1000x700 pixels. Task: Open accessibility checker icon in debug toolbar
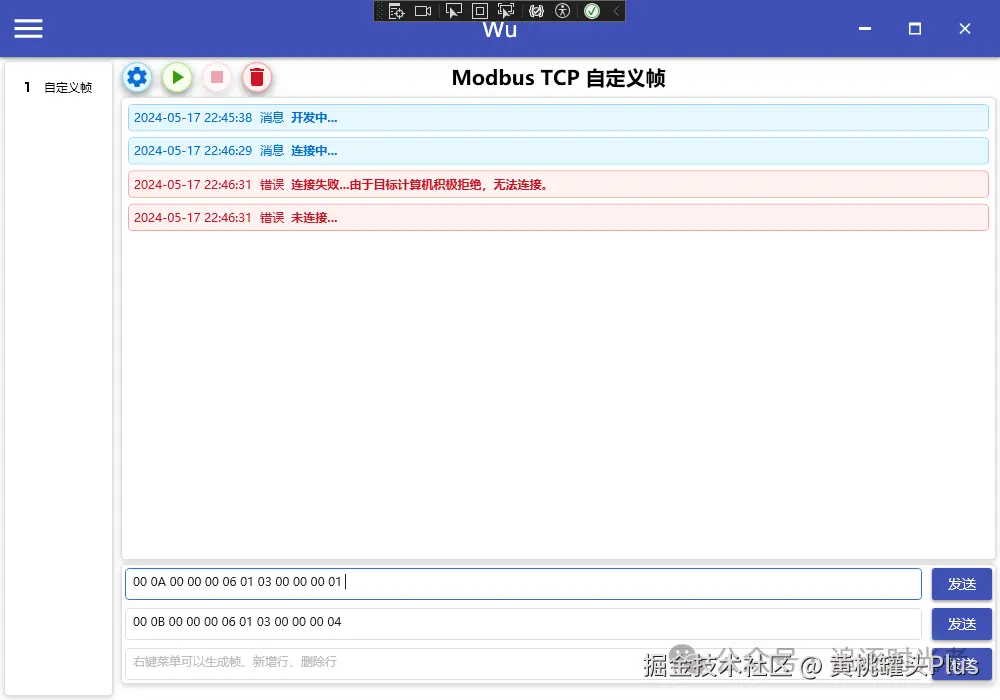[562, 11]
